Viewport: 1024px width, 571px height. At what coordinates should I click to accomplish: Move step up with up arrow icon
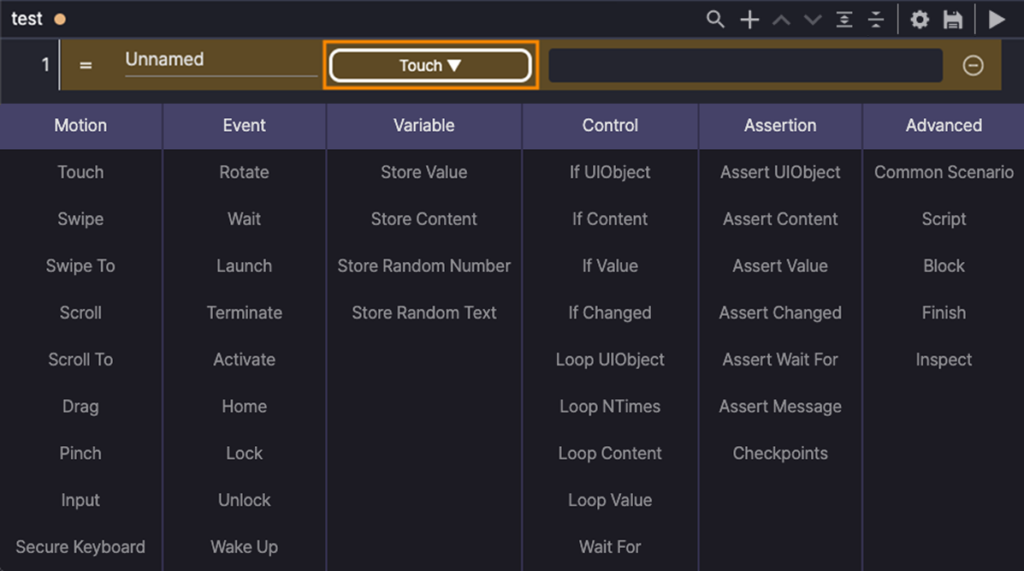coord(781,19)
